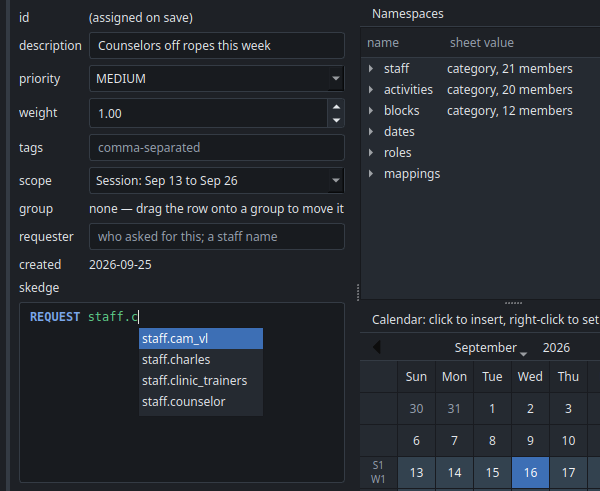Select calendar day 2
This screenshot has height=491, width=600.
[x=530, y=409]
